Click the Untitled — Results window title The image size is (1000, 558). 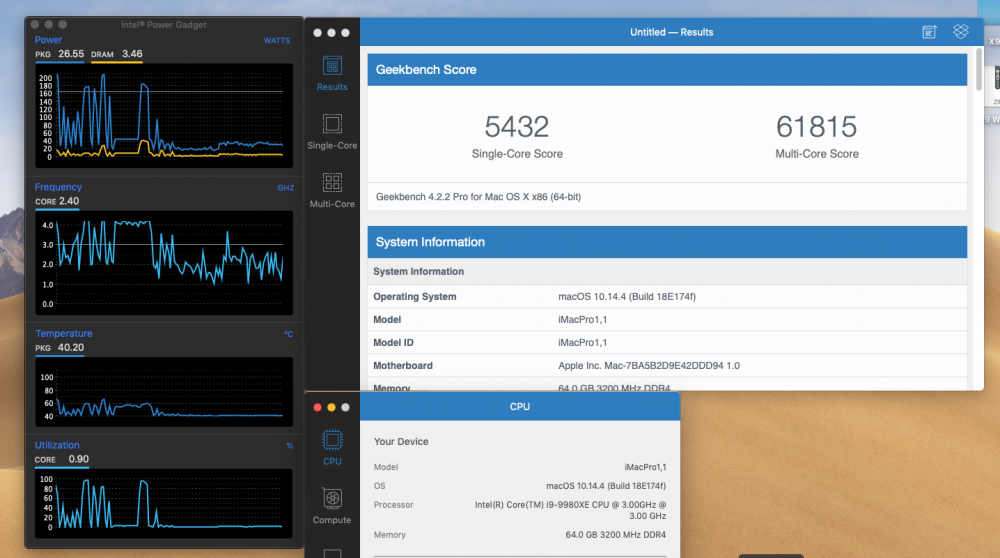(672, 32)
